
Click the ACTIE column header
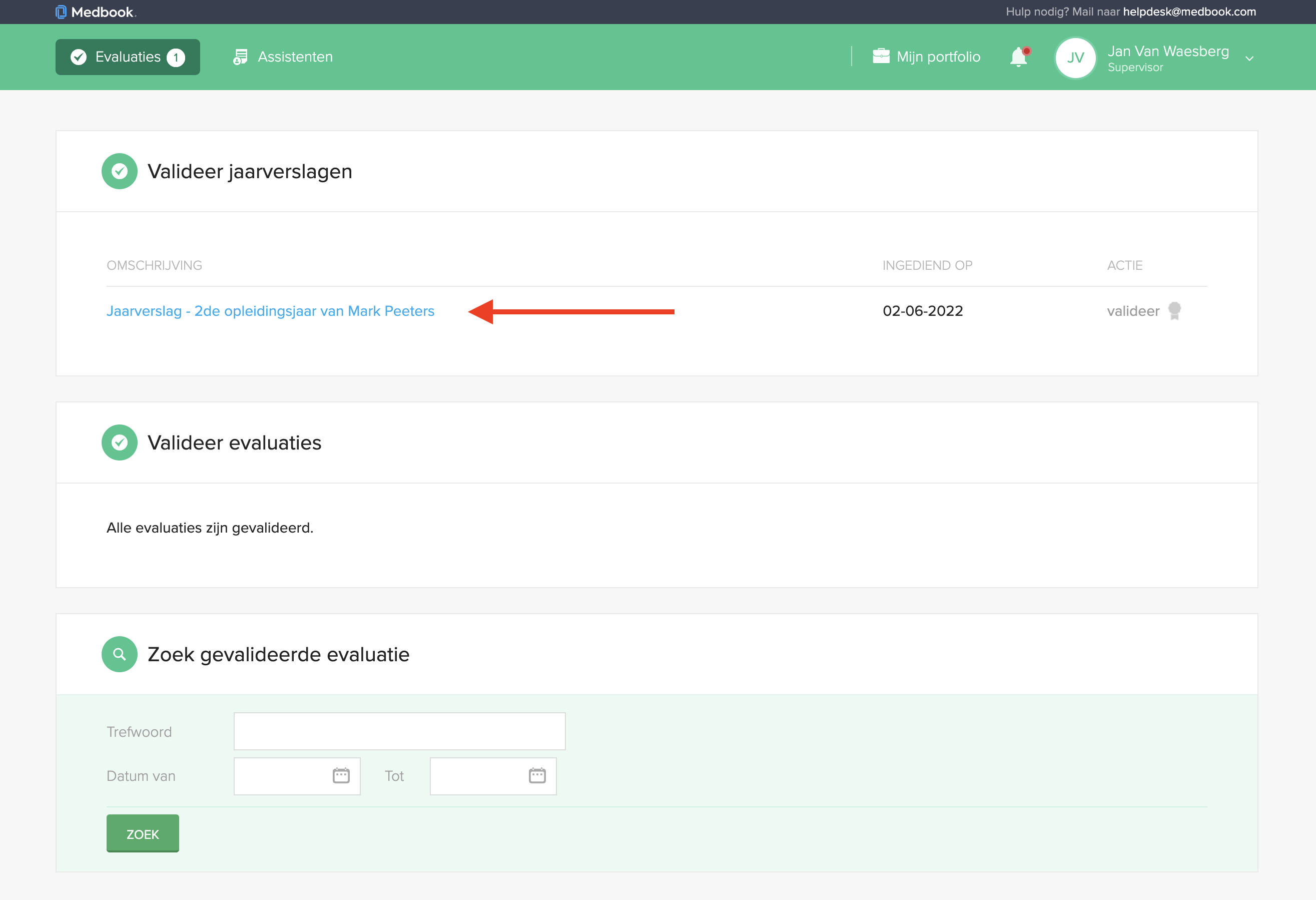[1124, 265]
